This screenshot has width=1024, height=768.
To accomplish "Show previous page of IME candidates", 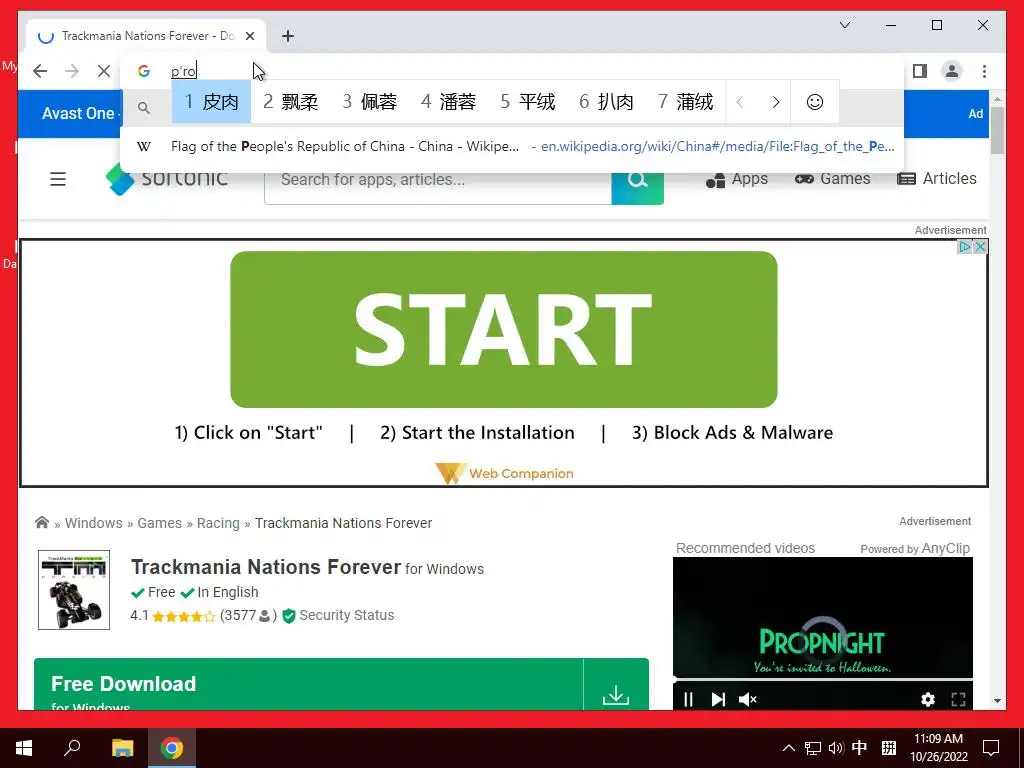I will tap(740, 102).
